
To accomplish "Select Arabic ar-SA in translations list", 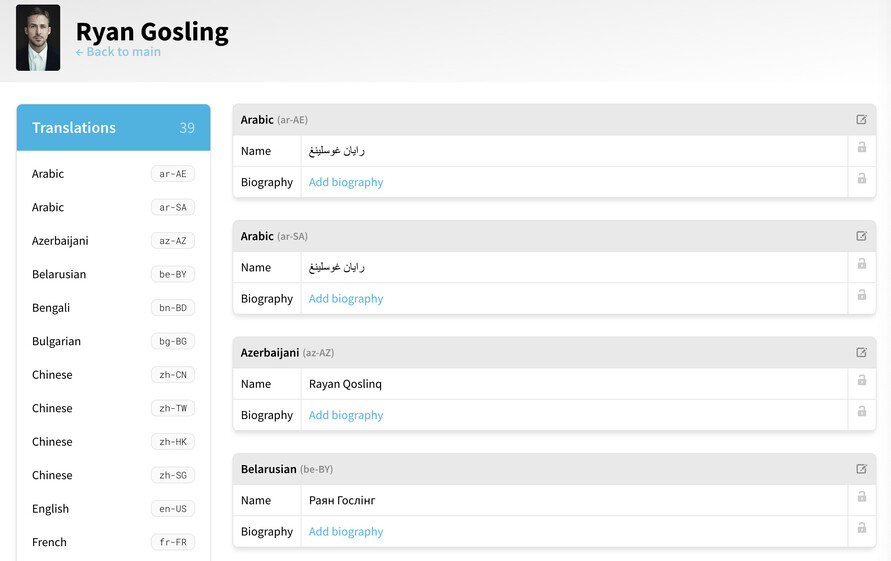I will coord(113,207).
